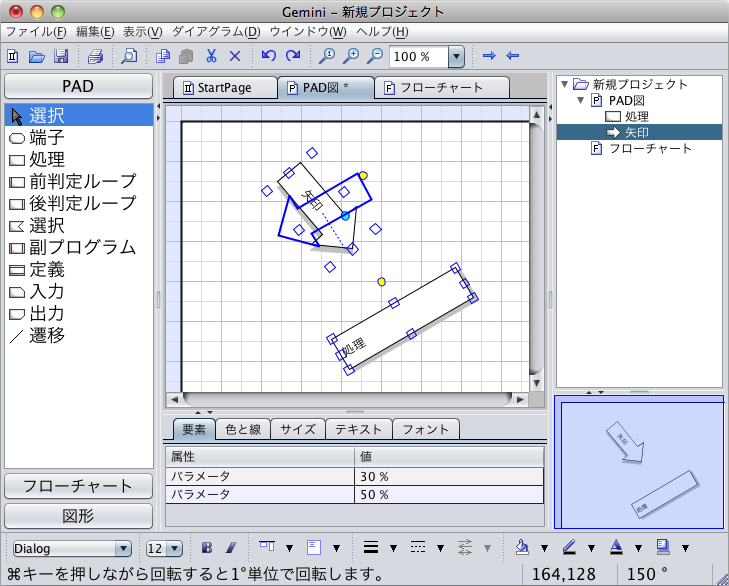Open the Dialog font family dropdown
The image size is (729, 586).
click(123, 548)
